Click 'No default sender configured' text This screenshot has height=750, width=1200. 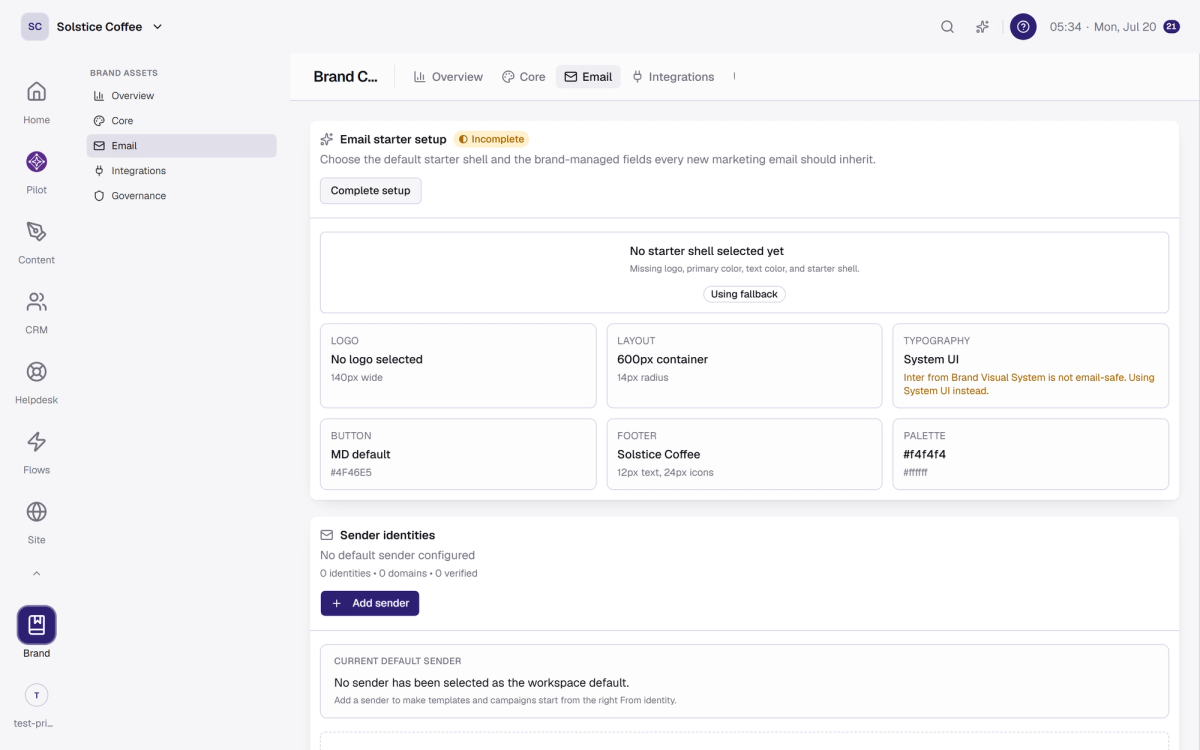[x=397, y=555]
